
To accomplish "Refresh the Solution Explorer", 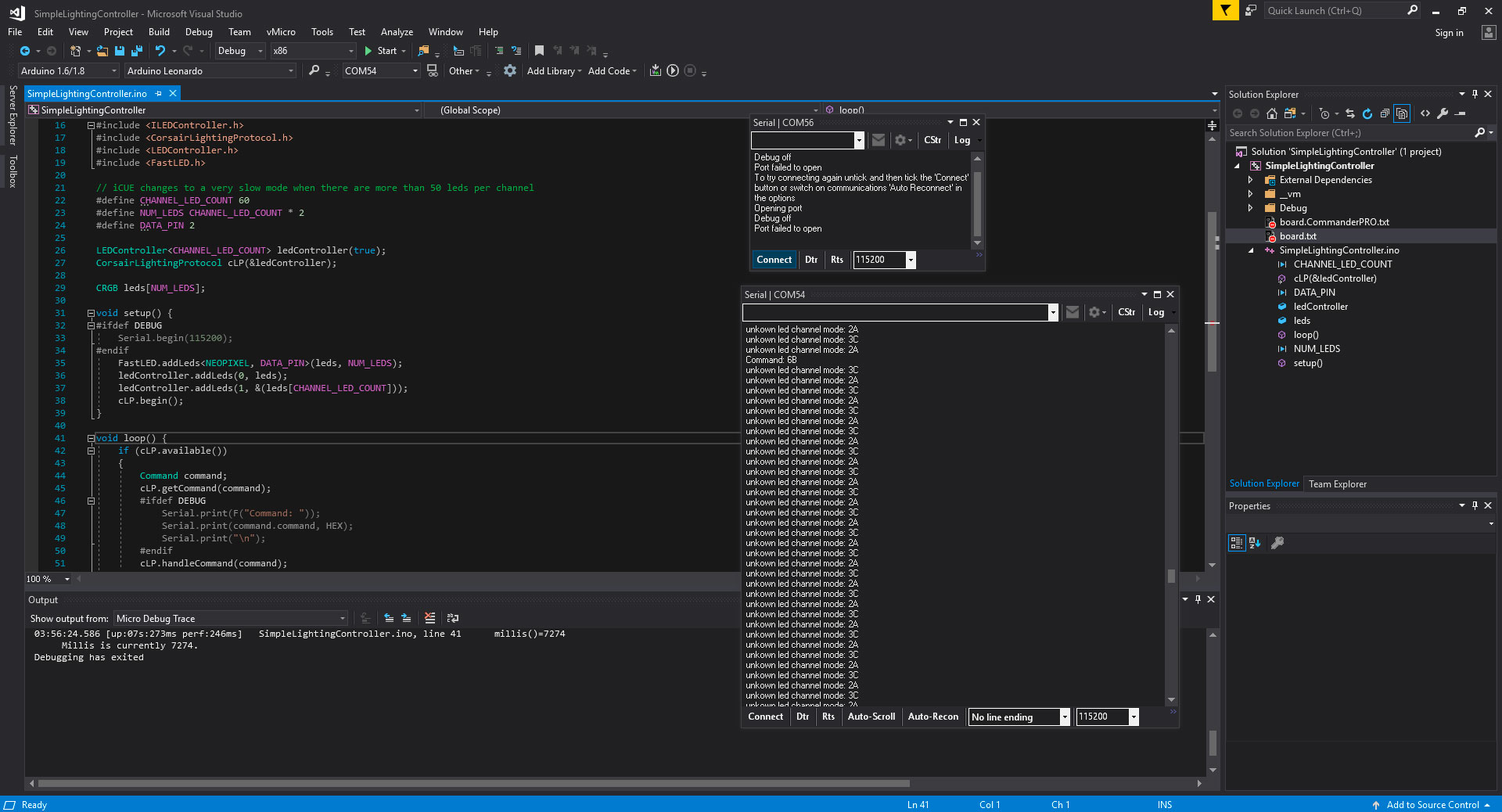I will coord(1367,114).
